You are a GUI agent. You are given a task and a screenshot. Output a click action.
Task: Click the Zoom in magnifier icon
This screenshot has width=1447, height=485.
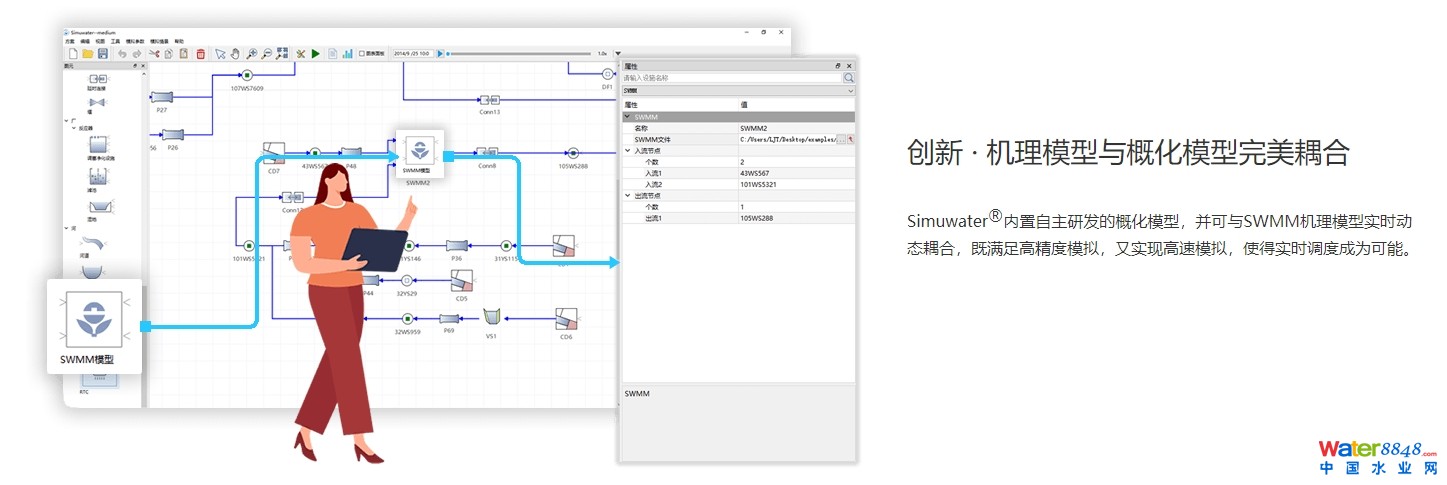[x=252, y=53]
